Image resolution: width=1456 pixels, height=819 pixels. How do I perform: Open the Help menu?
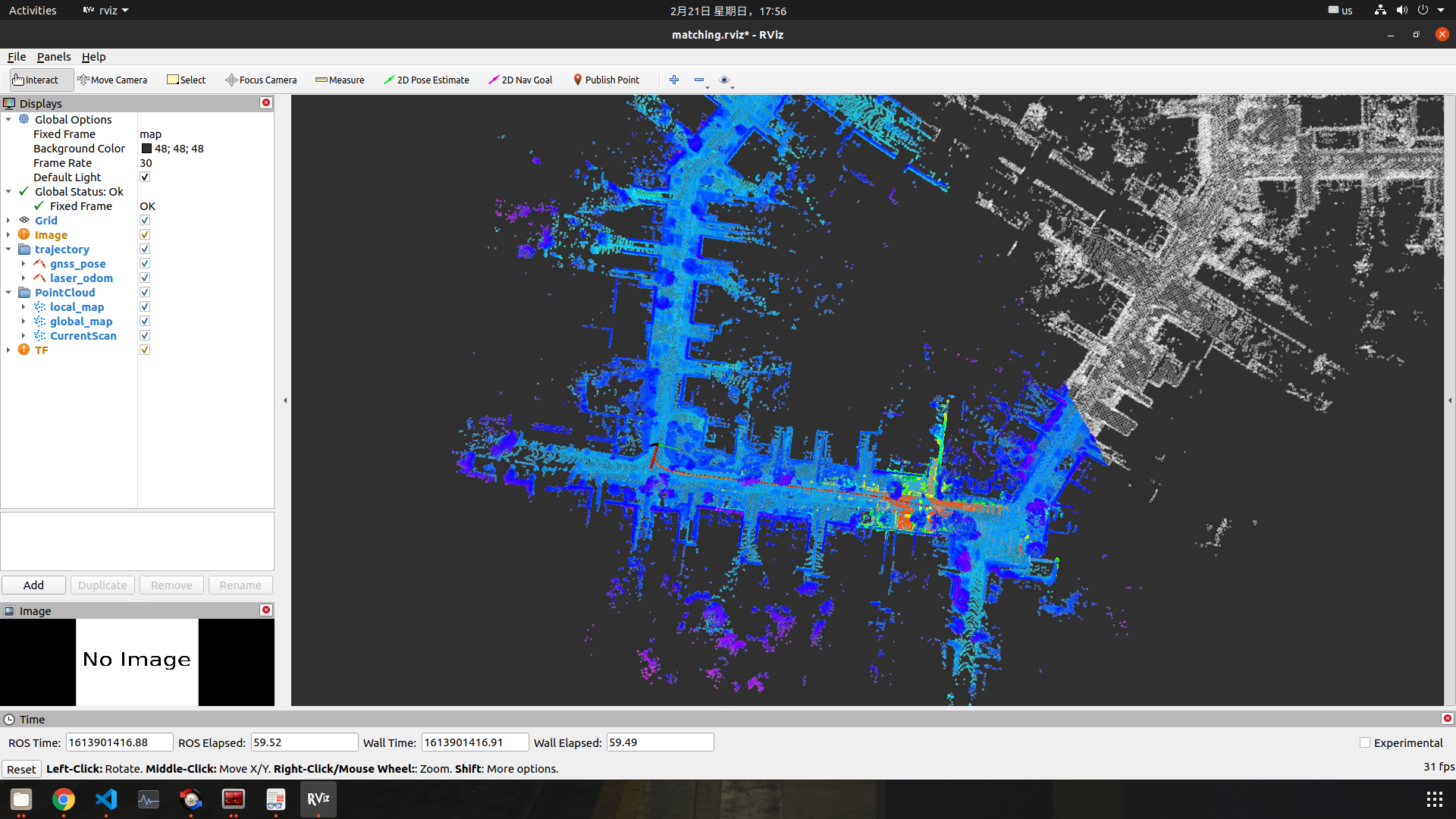point(93,57)
